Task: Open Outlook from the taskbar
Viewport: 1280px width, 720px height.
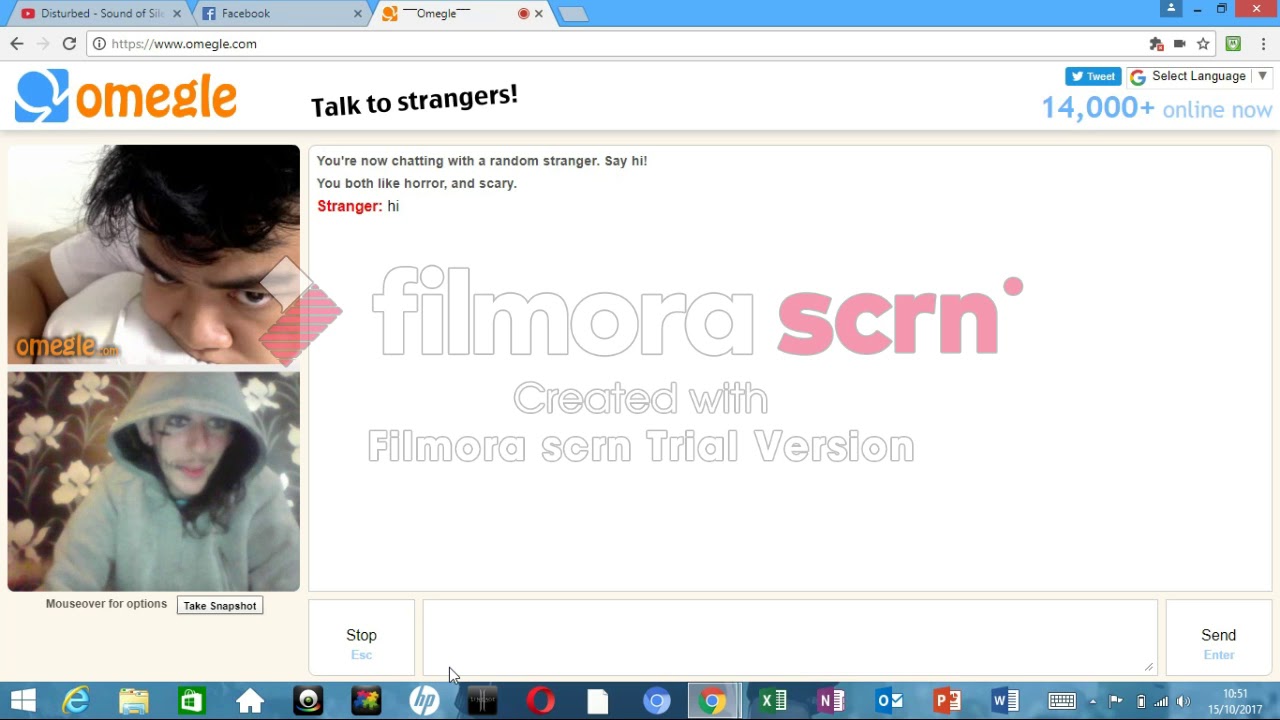Action: click(x=888, y=701)
